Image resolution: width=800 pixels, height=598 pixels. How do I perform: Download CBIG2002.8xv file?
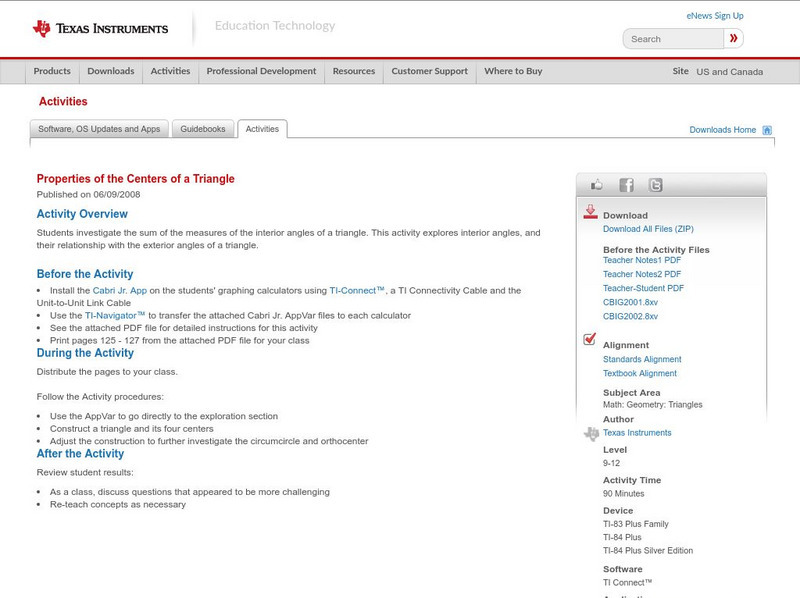(x=630, y=316)
